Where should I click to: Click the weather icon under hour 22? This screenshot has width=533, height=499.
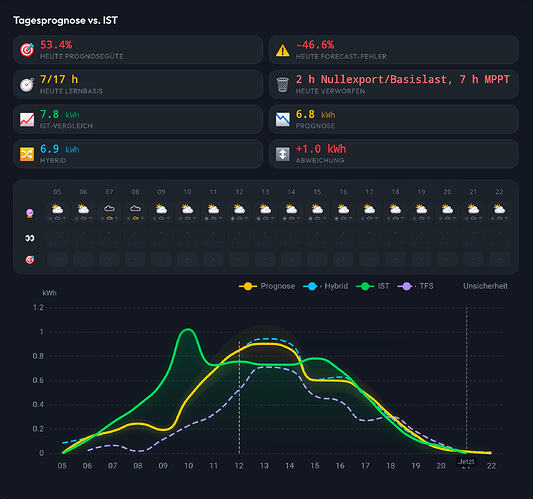coord(499,209)
